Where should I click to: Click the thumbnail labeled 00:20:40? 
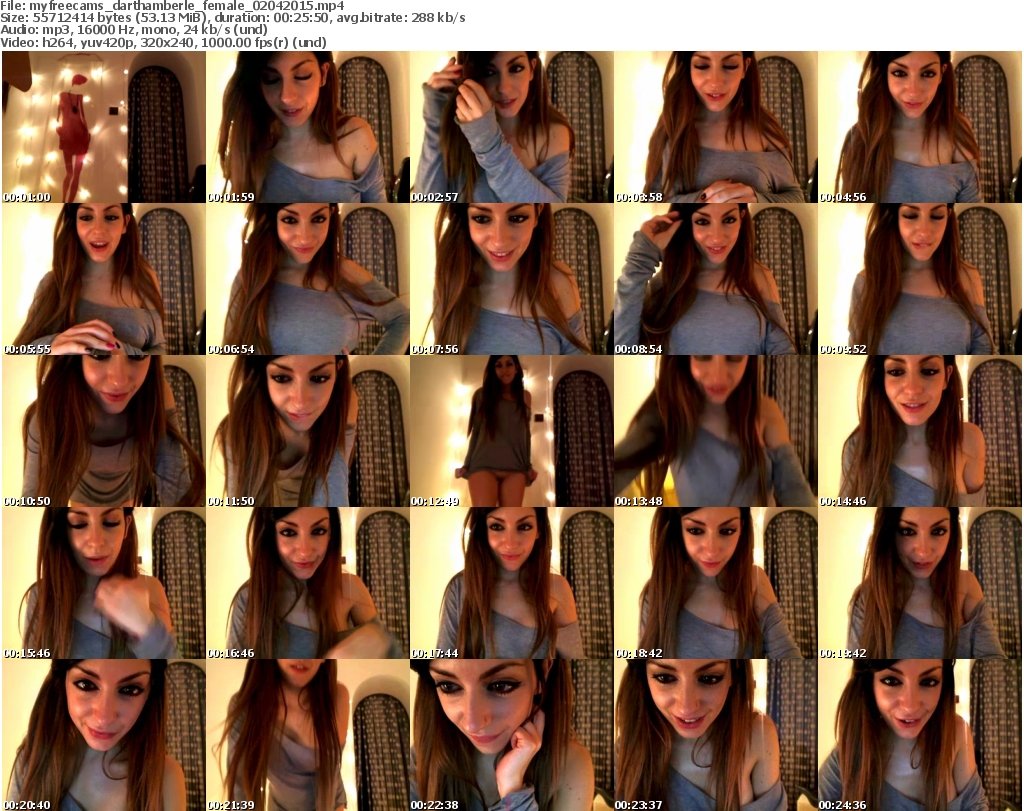click(x=104, y=735)
